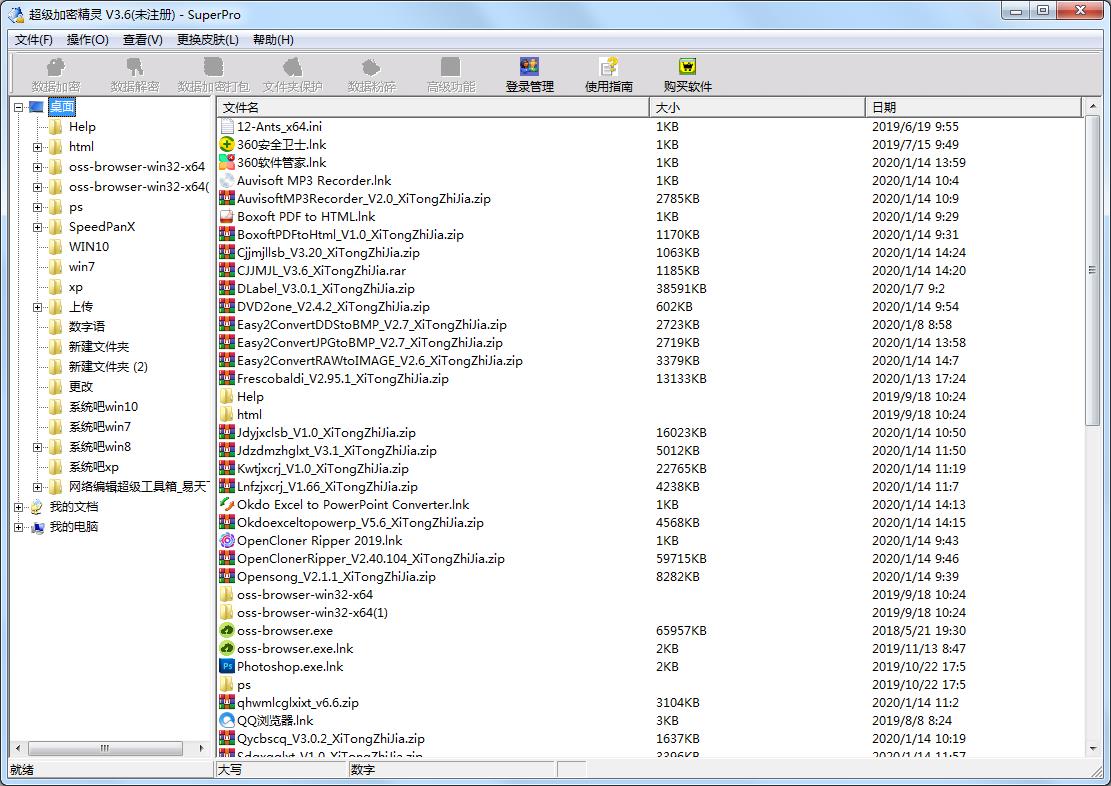Select the OpenCloner Ripper 2019.lnk icon
Screen dimensions: 1111x786
point(227,541)
